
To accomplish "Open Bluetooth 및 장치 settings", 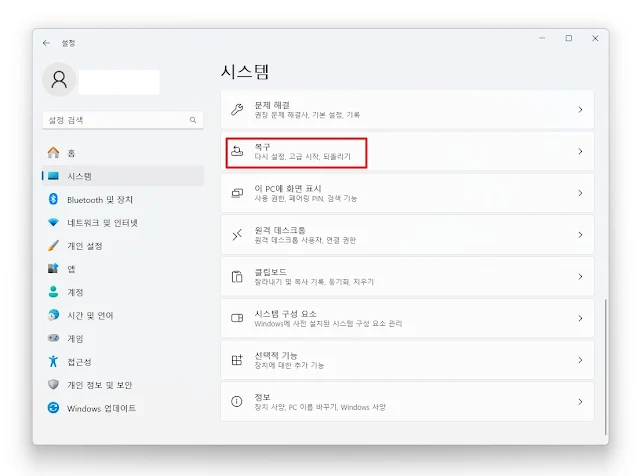I will tap(123, 199).
